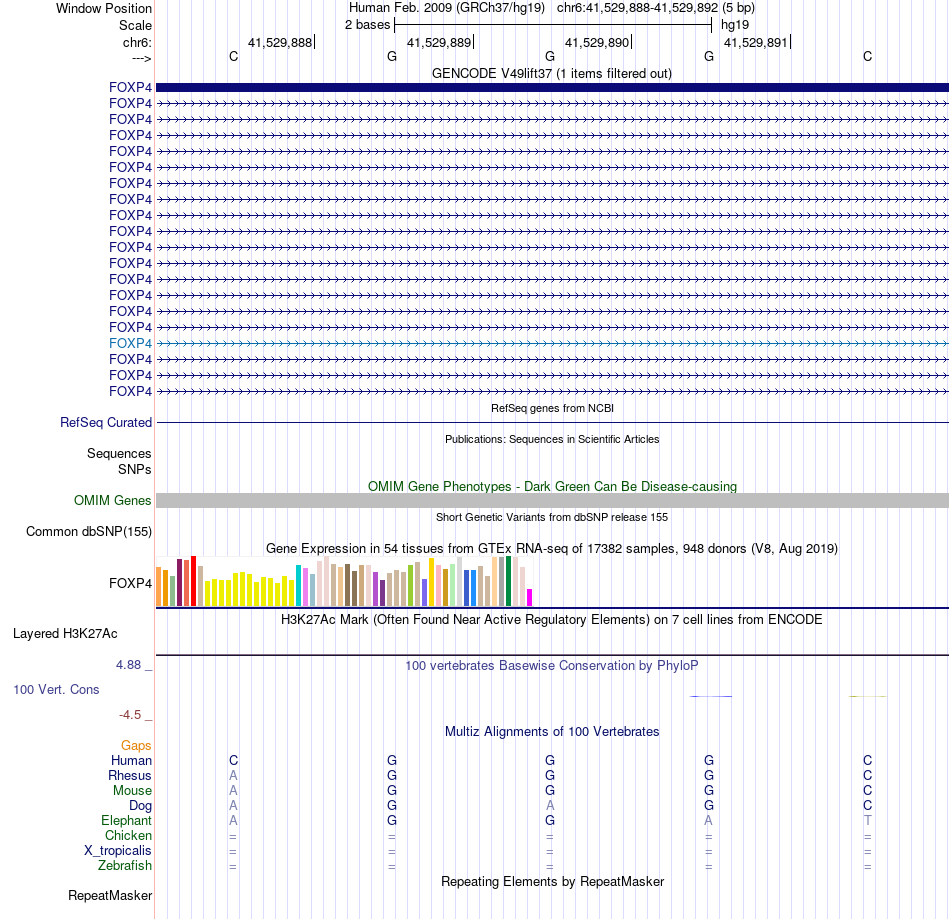950x919 pixels.
Task: Click the dark green GTEx expression bar
Action: (509, 581)
